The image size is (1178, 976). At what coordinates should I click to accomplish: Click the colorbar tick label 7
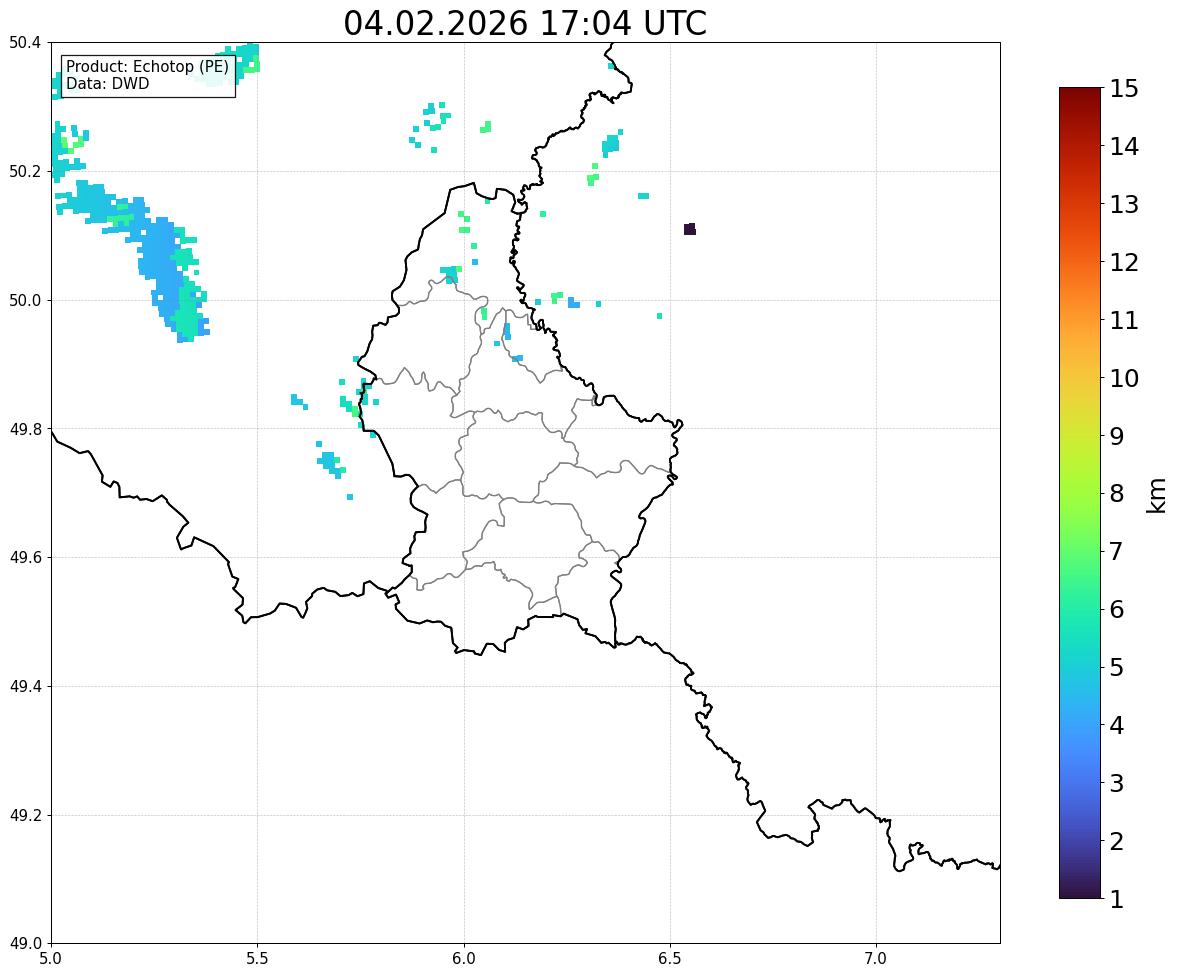coord(1117,551)
